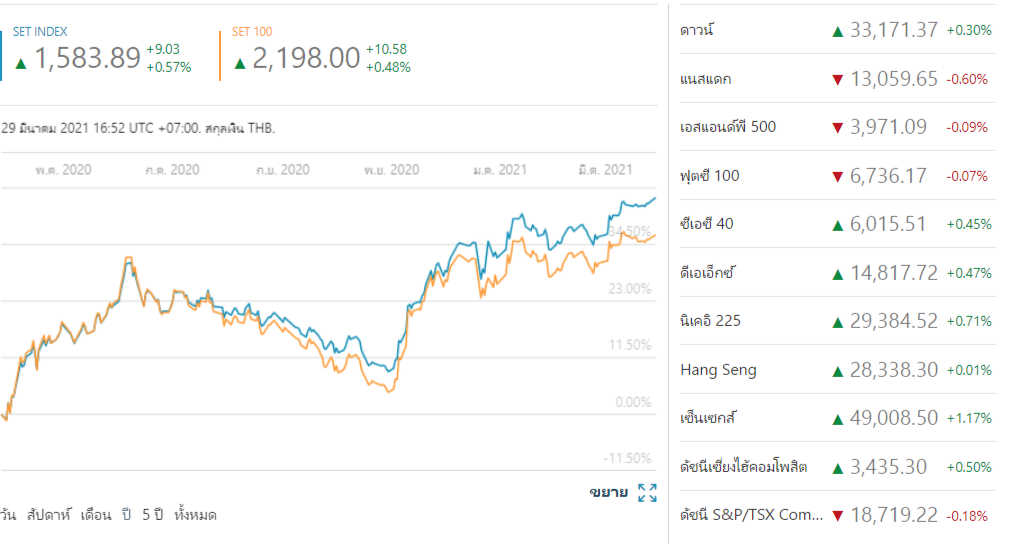This screenshot has height=551, width=1010.
Task: Select the สัปดาห์ time range
Action: 51,515
